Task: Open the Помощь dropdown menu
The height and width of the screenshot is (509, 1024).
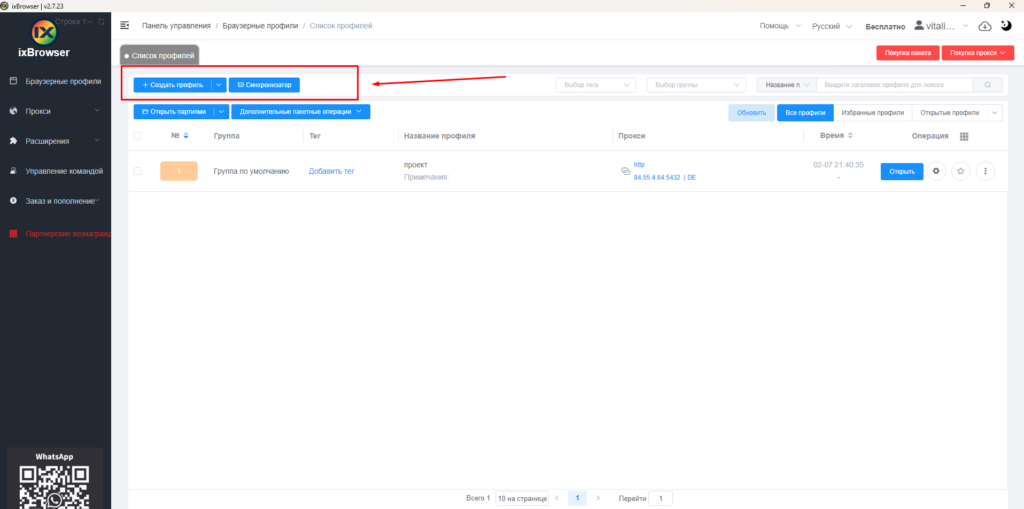Action: click(780, 26)
